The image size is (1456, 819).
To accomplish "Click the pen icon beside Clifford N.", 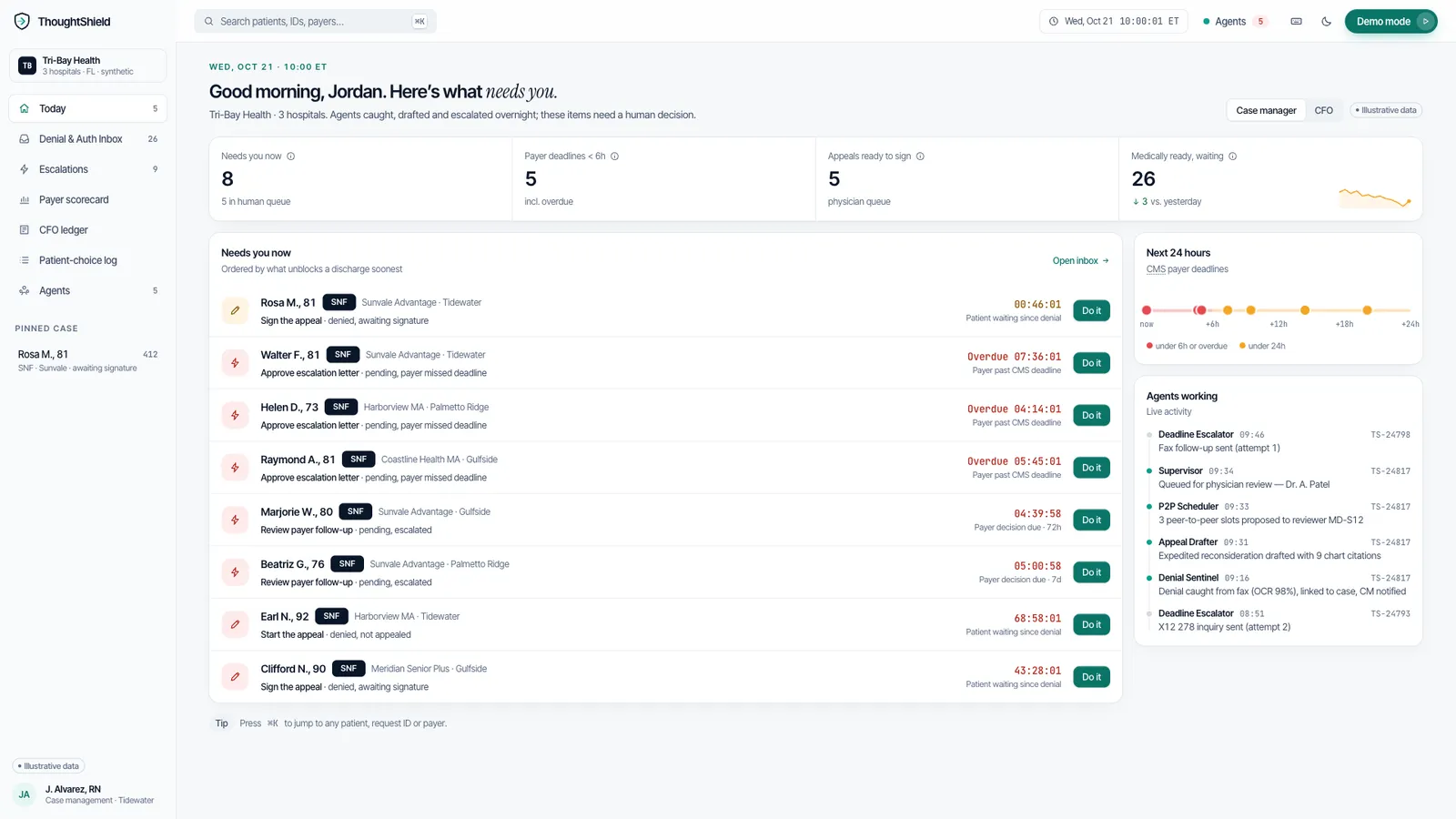I will pos(235,677).
